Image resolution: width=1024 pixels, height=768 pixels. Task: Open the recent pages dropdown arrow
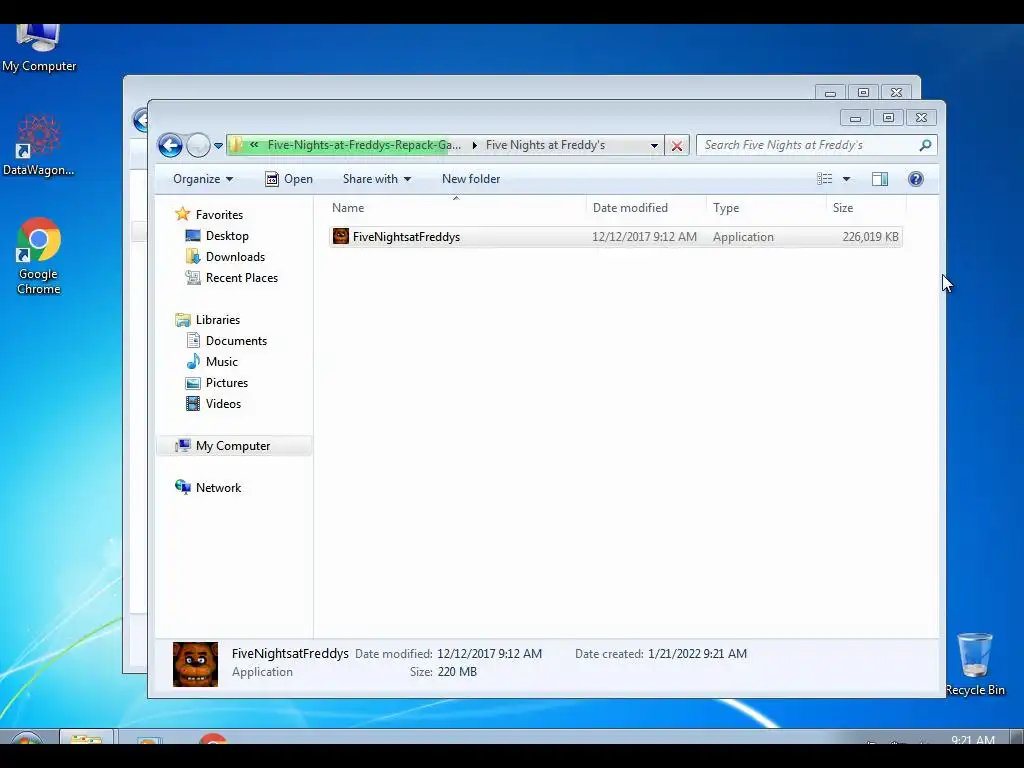click(x=218, y=146)
